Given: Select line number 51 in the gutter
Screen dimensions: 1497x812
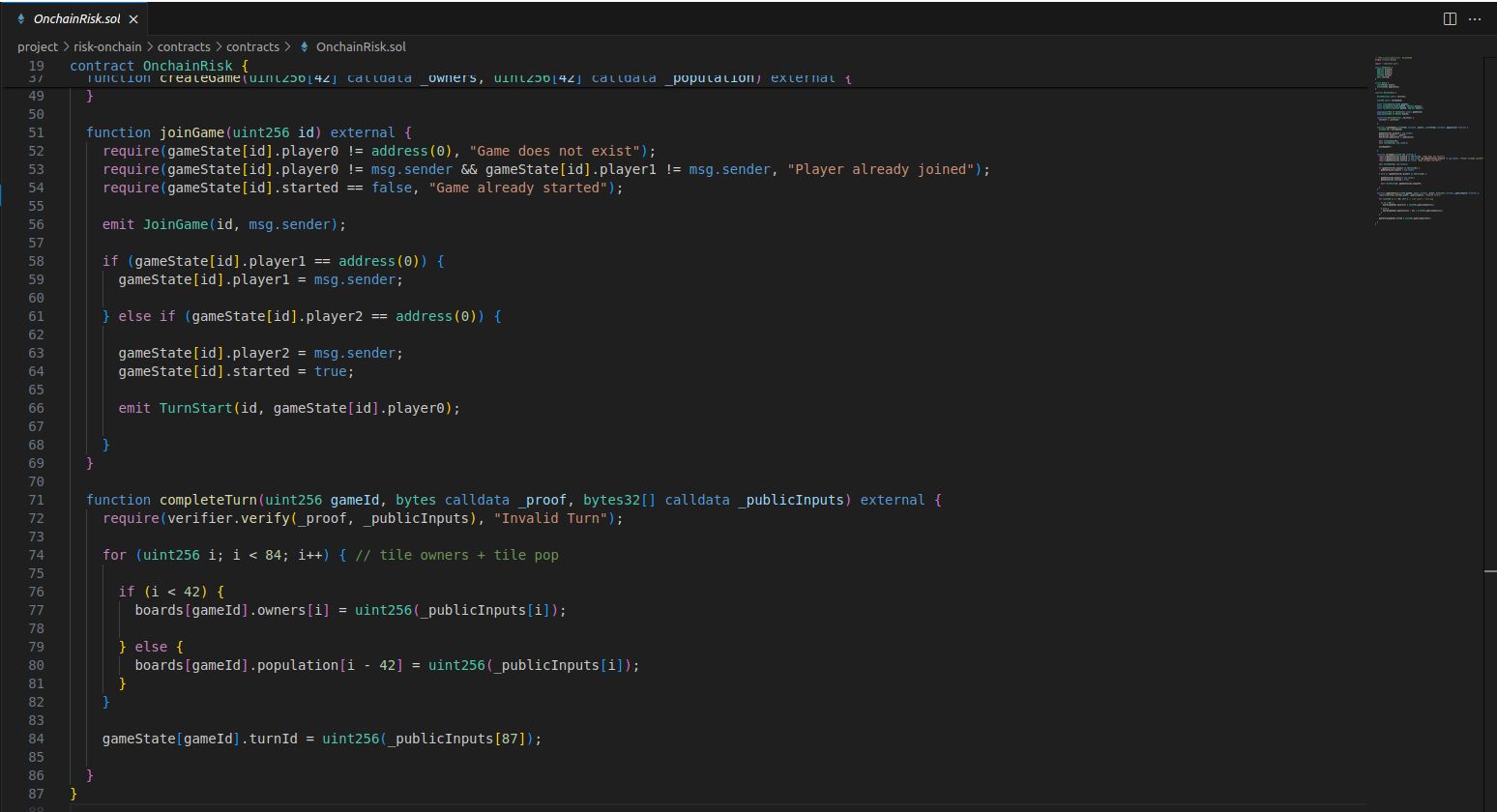Looking at the screenshot, I should click(36, 132).
